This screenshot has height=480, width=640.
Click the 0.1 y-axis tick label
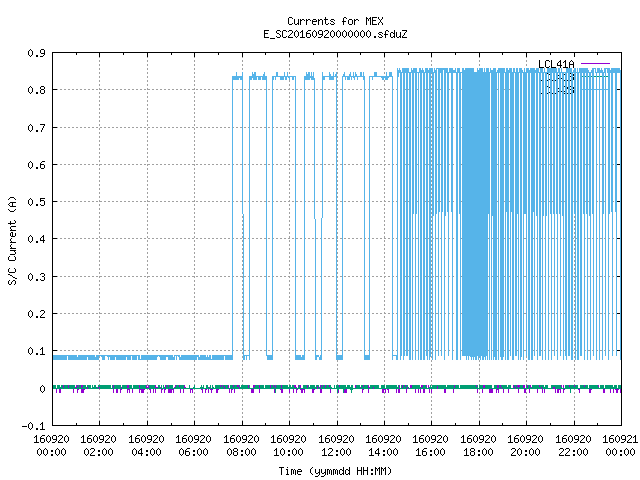point(36,351)
